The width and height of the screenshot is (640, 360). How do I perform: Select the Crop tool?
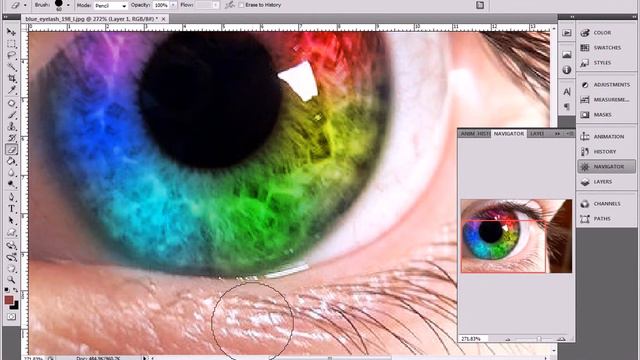point(11,78)
